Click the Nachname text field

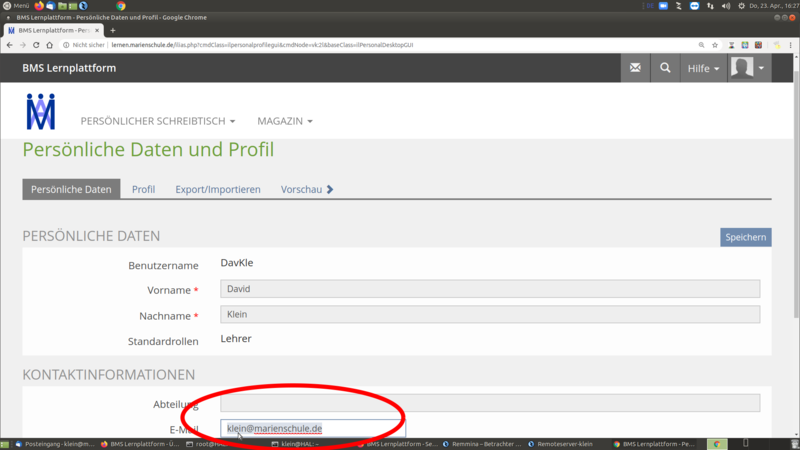coord(490,314)
